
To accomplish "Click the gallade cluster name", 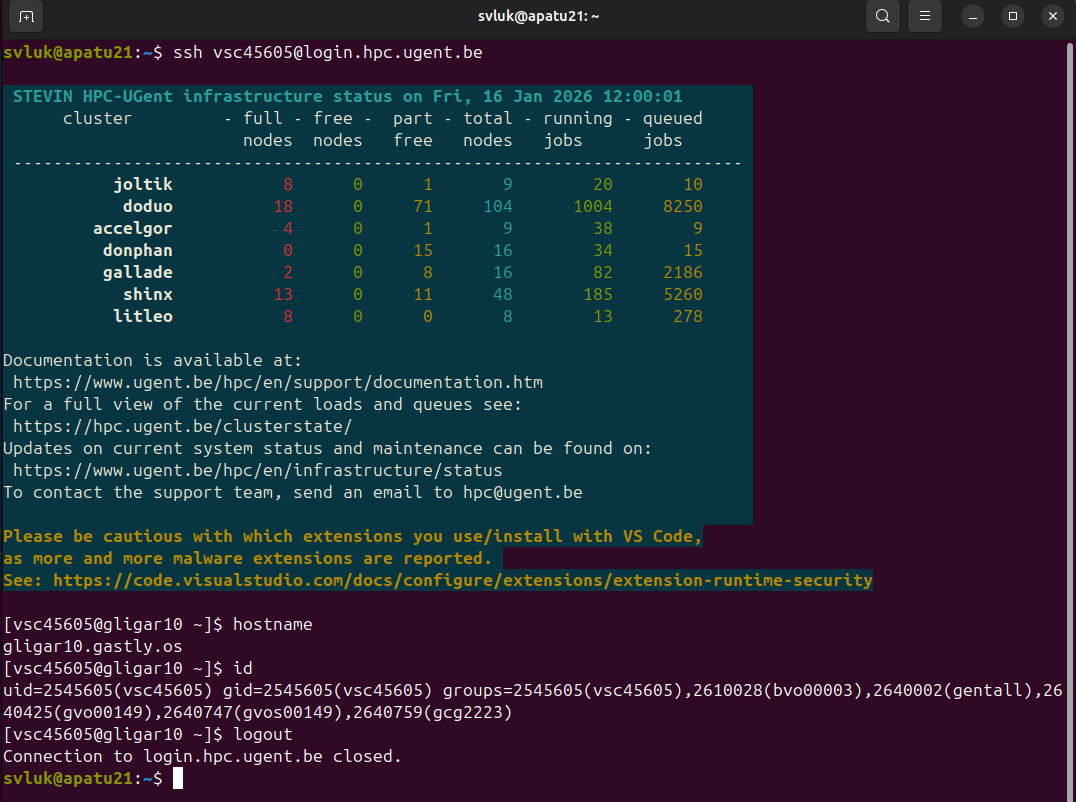I will click(137, 272).
